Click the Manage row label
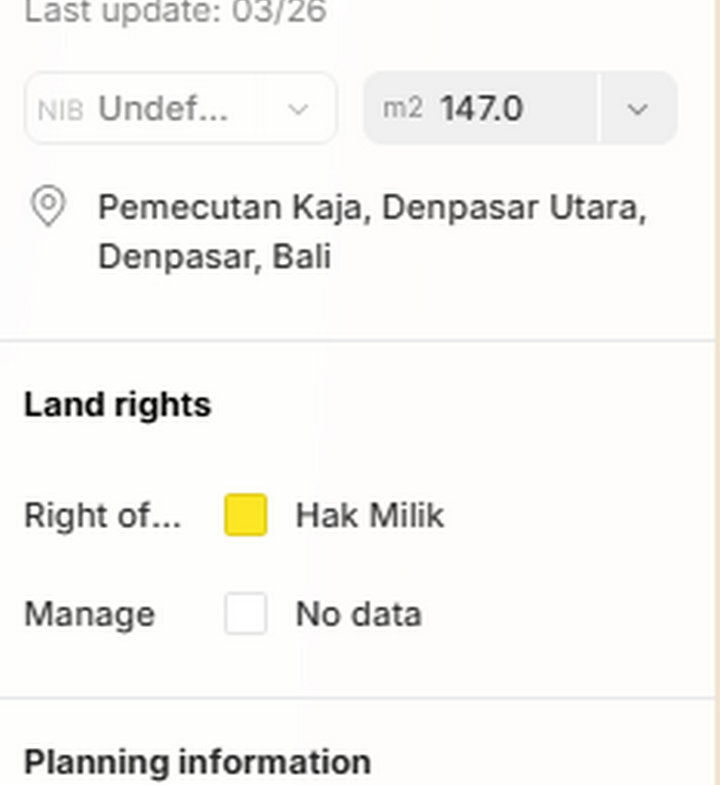Viewport: 720px width, 785px height. pos(89,614)
